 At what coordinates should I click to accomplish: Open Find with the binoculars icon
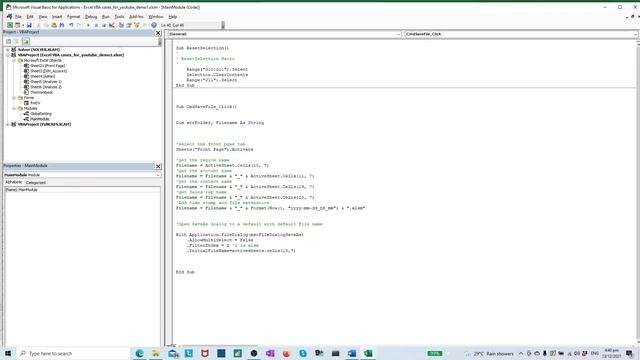[x=62, y=25]
